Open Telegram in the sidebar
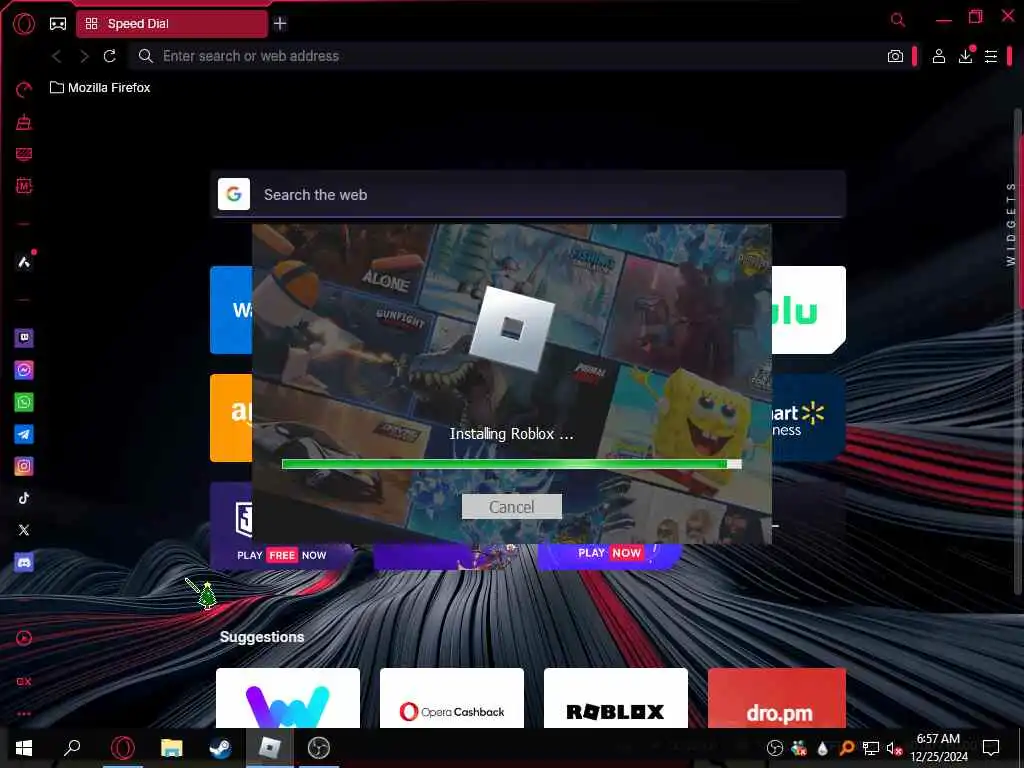 point(24,434)
